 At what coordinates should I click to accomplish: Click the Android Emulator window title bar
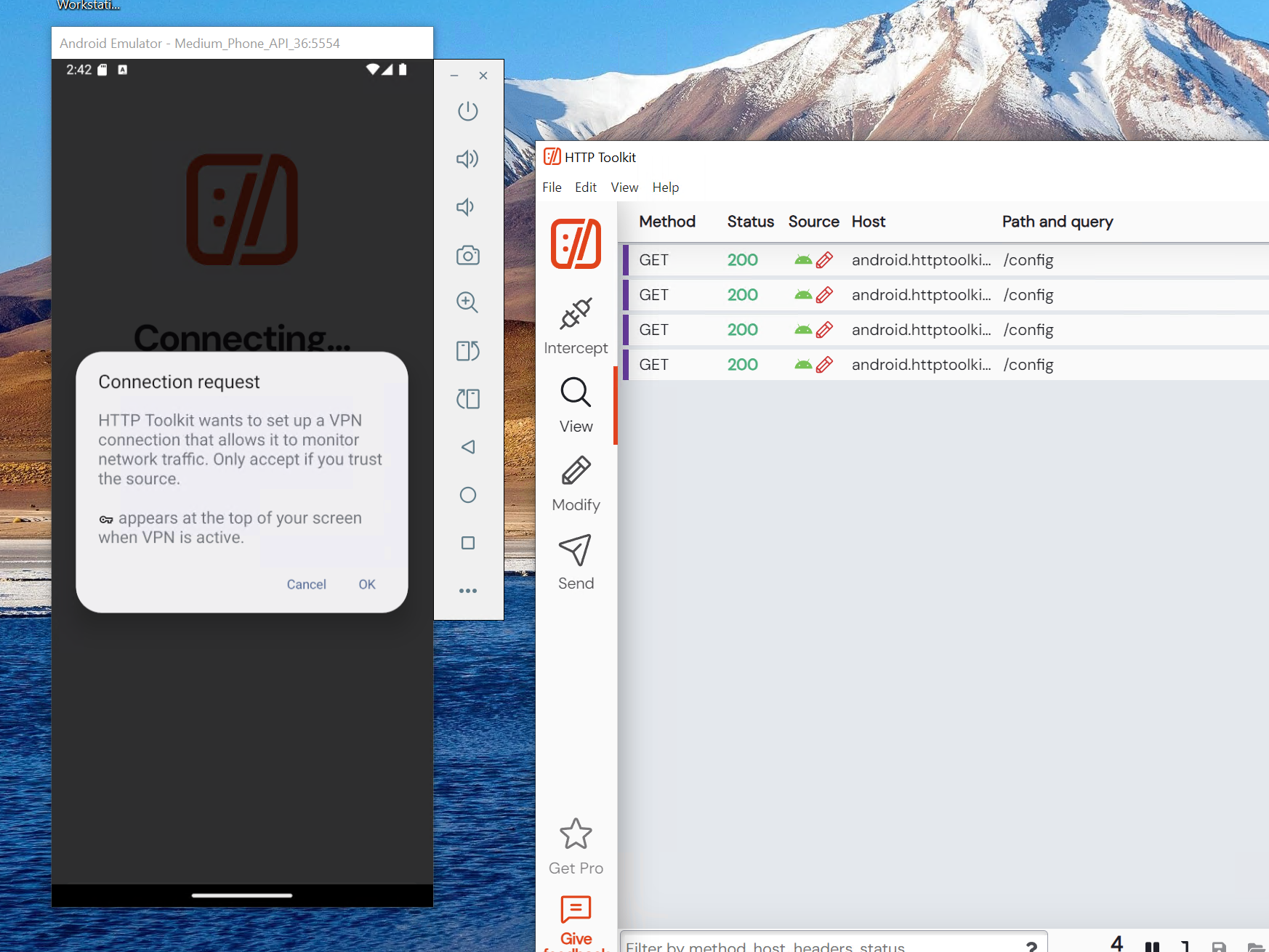coord(242,43)
